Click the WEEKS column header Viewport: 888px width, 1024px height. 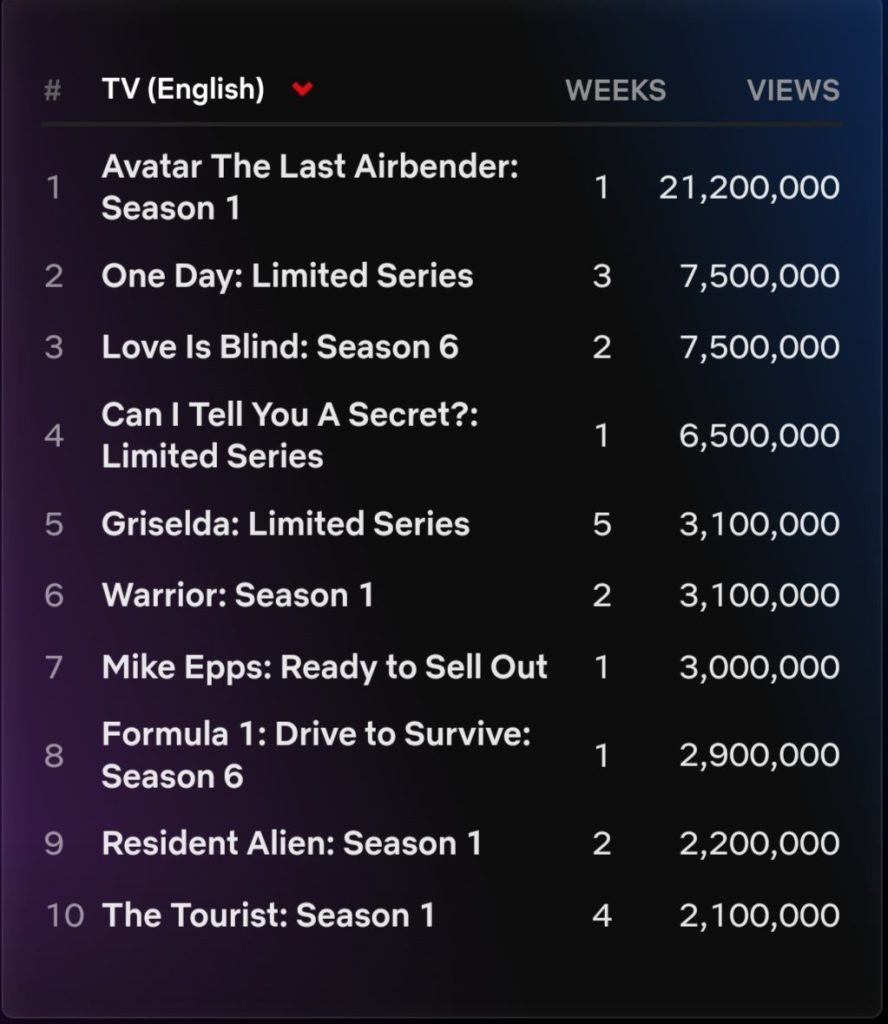(x=615, y=90)
